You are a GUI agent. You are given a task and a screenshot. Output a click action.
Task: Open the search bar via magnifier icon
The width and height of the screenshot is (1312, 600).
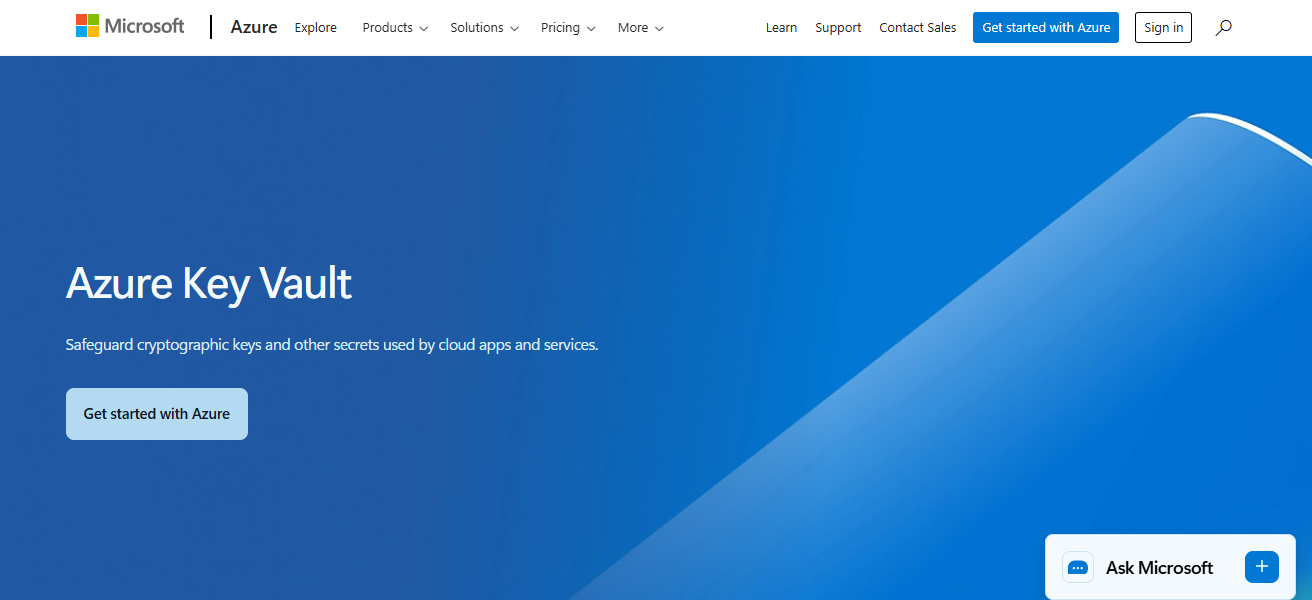(1222, 27)
